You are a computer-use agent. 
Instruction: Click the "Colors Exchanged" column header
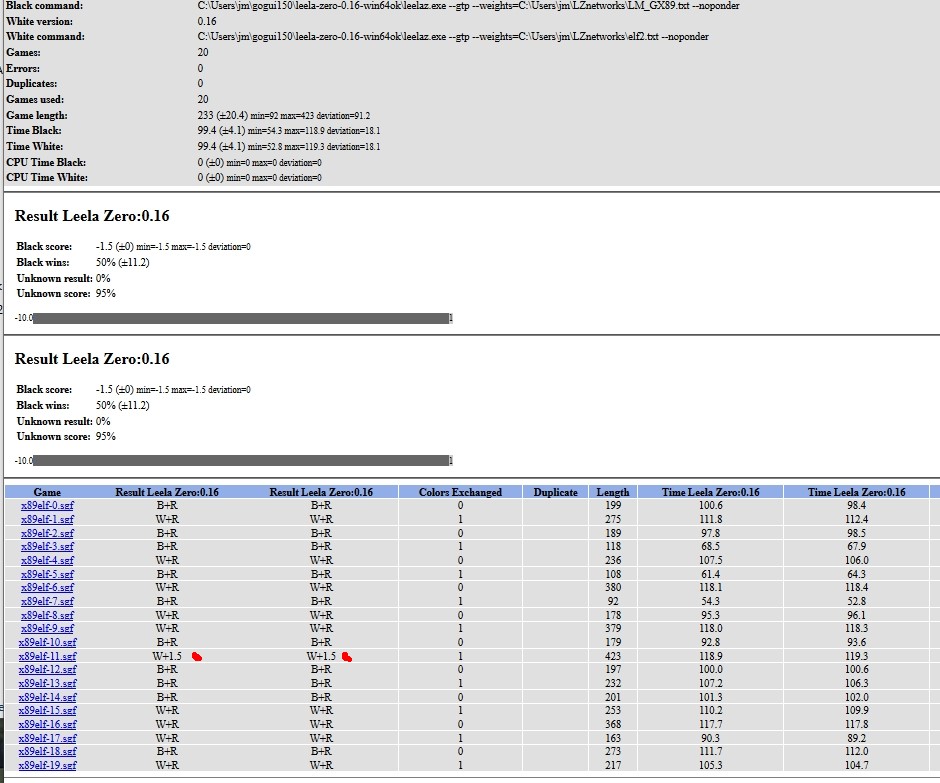click(x=460, y=492)
